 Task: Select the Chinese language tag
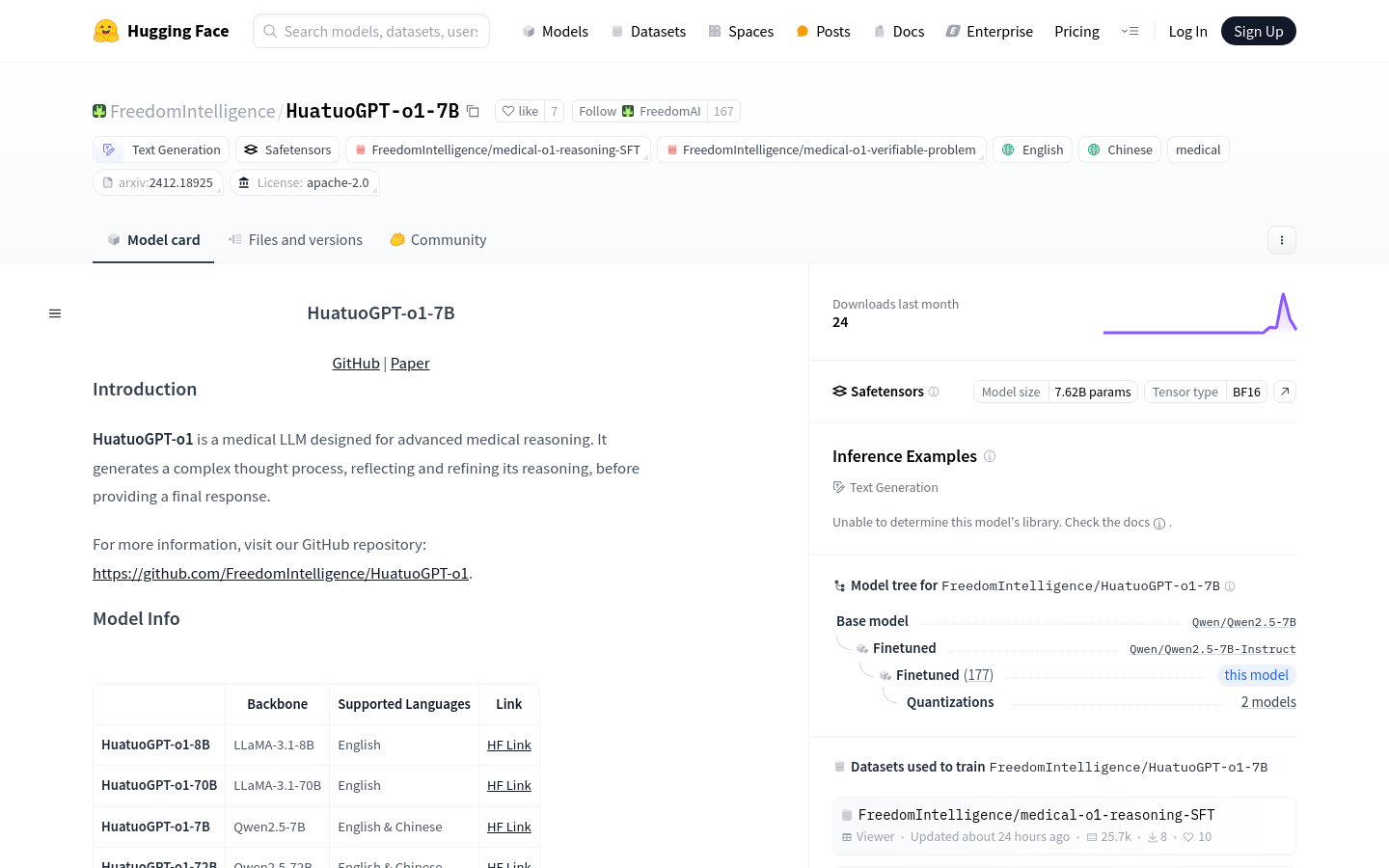point(1120,149)
